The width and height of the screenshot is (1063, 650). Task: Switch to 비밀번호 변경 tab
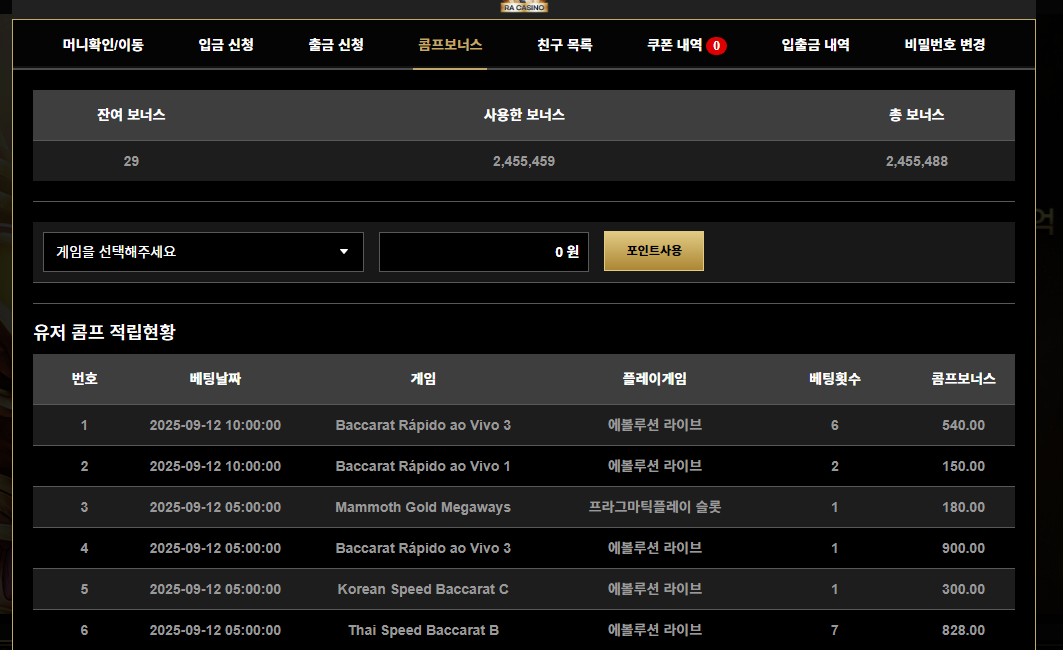(x=944, y=45)
